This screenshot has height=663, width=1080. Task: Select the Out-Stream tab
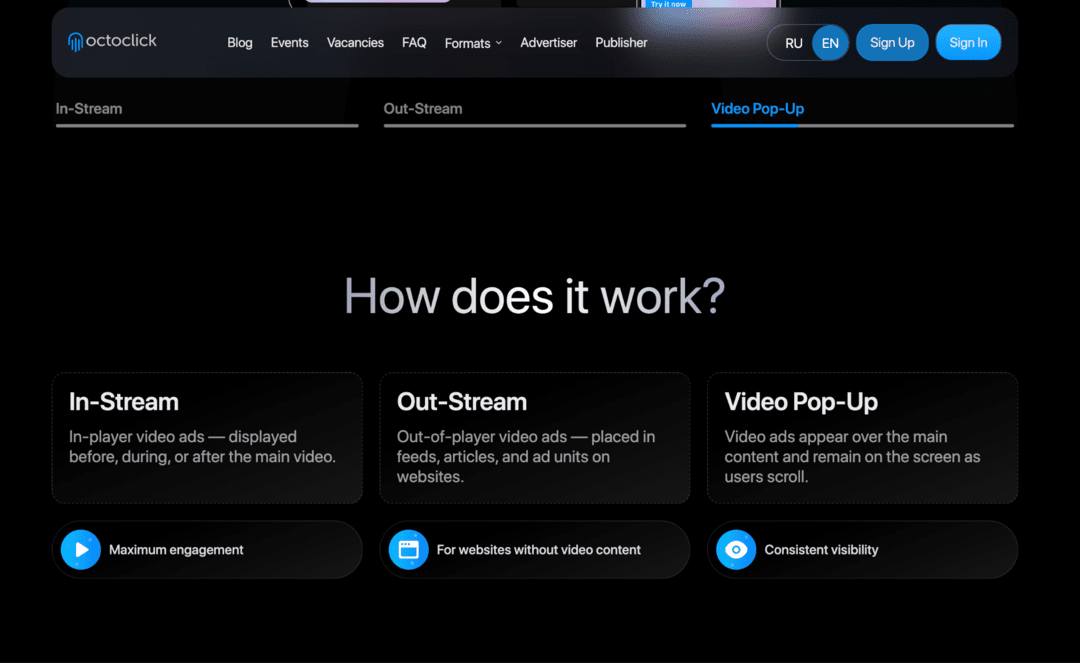point(534,113)
